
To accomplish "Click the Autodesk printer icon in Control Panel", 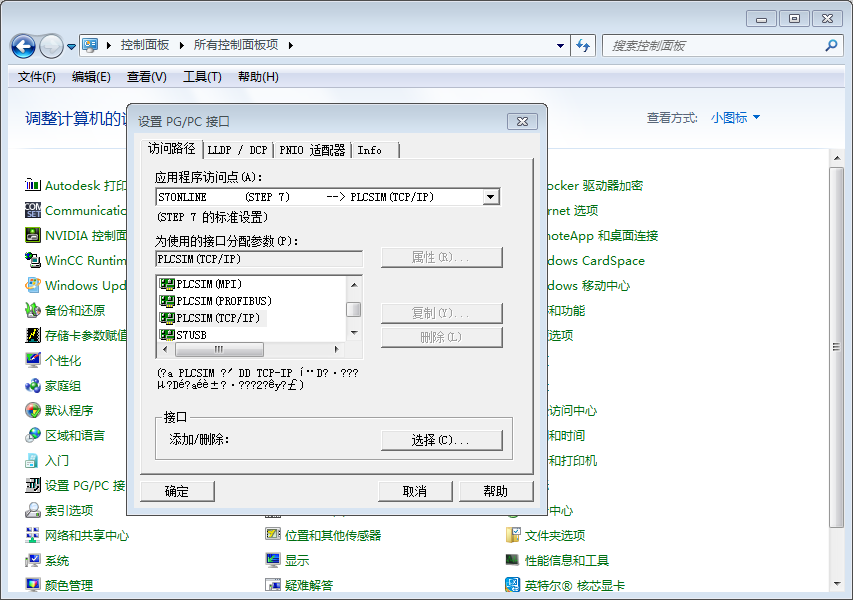I will (33, 185).
